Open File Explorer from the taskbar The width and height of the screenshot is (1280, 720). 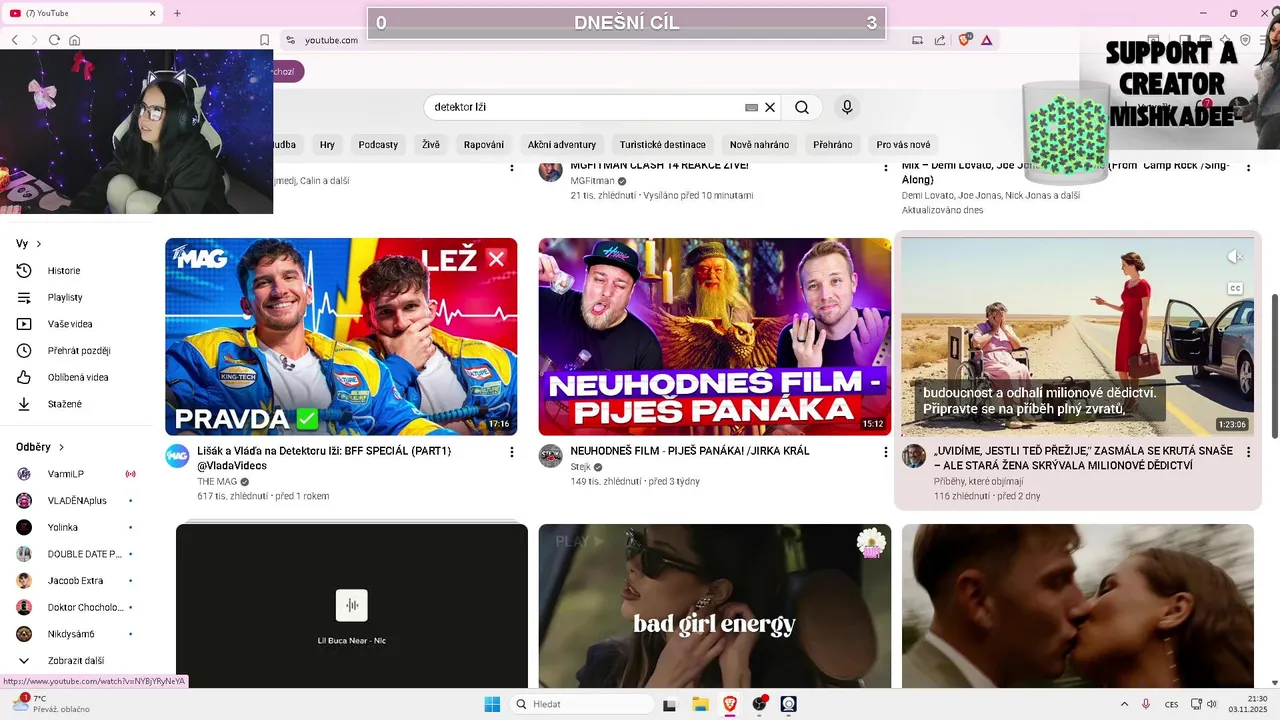700,704
